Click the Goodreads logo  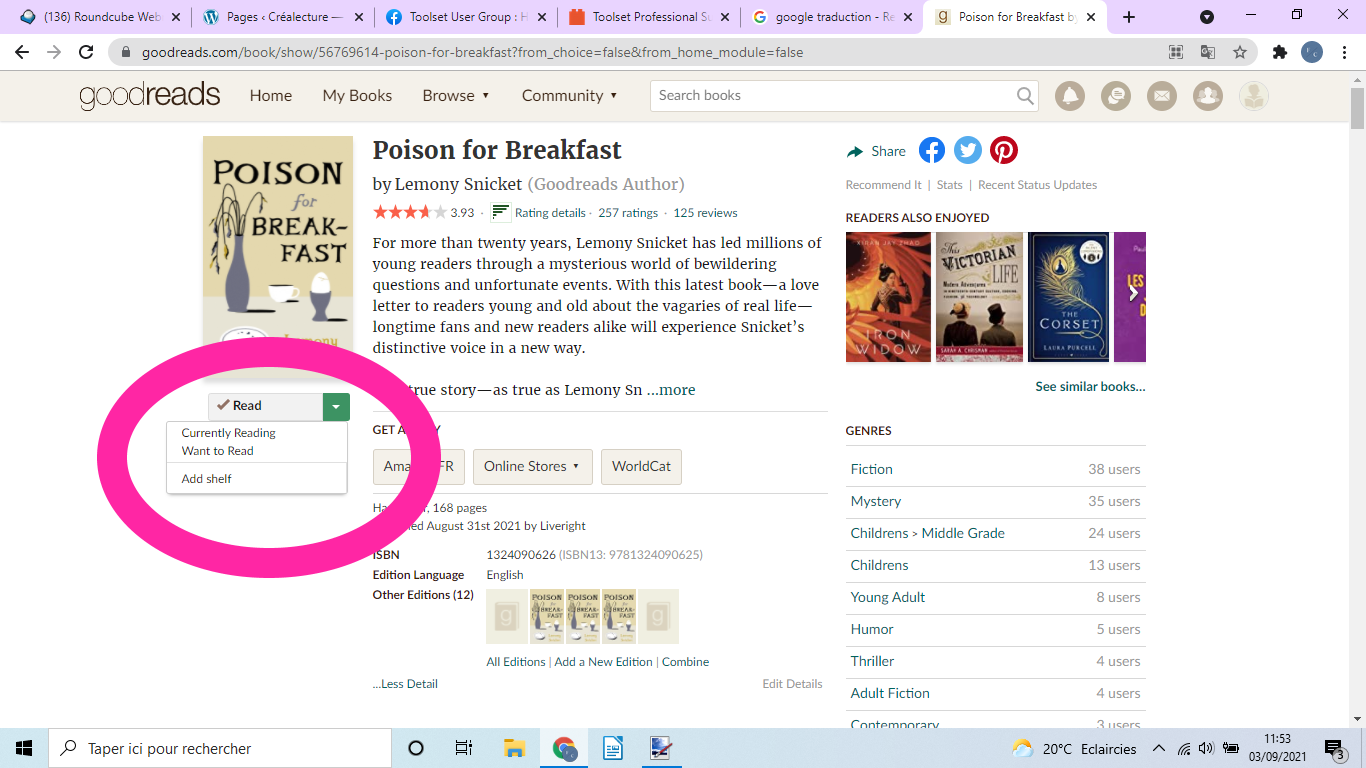pyautogui.click(x=150, y=96)
